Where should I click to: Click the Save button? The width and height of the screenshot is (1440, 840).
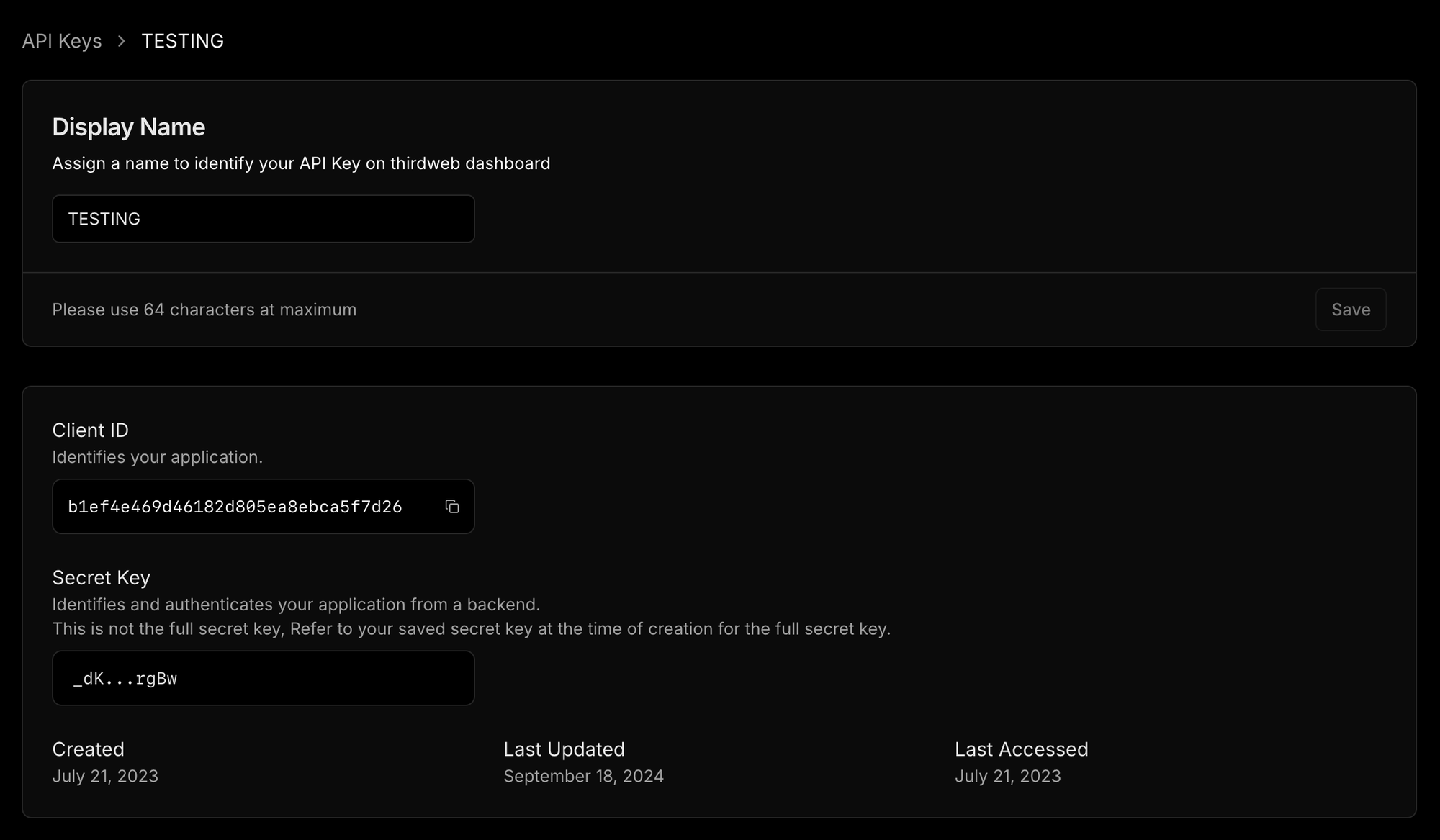pos(1350,310)
